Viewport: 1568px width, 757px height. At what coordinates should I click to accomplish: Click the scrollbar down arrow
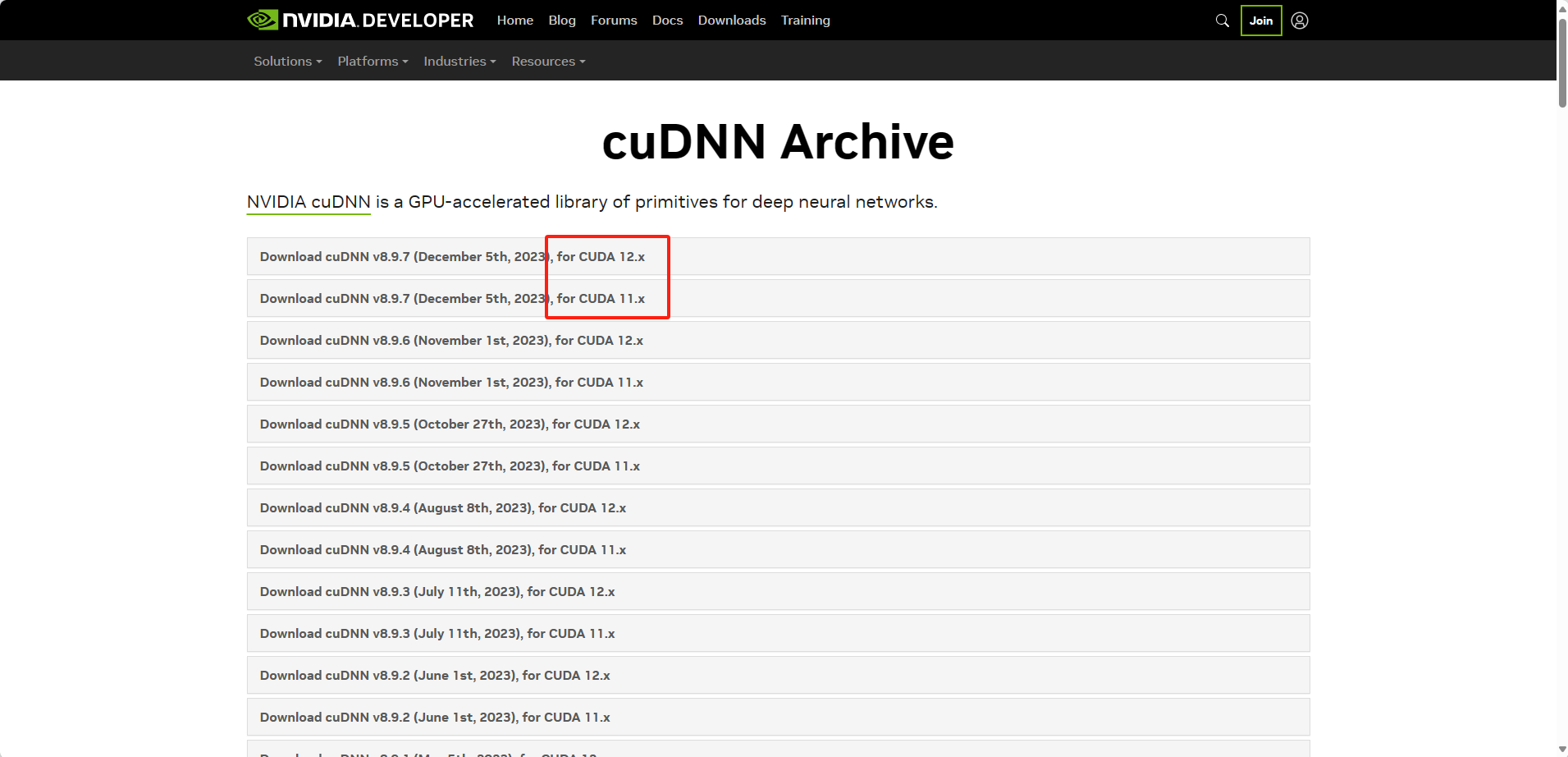click(x=1562, y=750)
